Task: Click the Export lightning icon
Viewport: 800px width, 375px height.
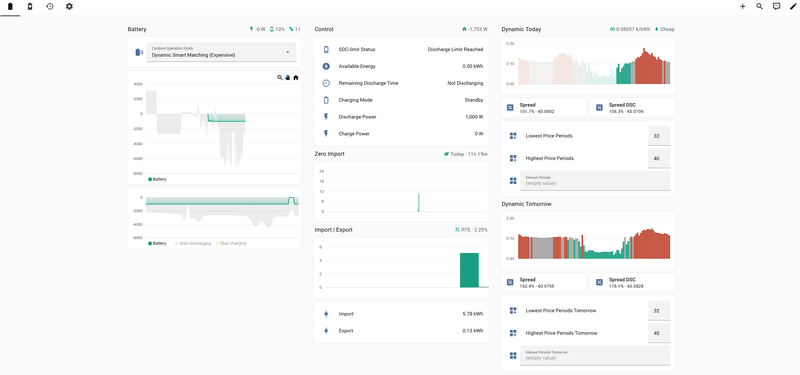Action: click(x=327, y=331)
